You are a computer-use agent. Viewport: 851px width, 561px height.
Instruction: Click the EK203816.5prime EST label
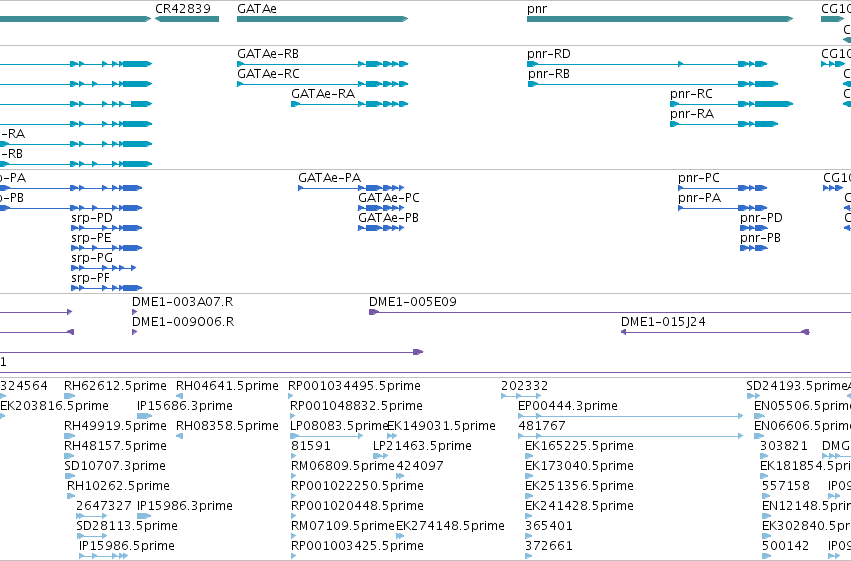click(x=54, y=406)
